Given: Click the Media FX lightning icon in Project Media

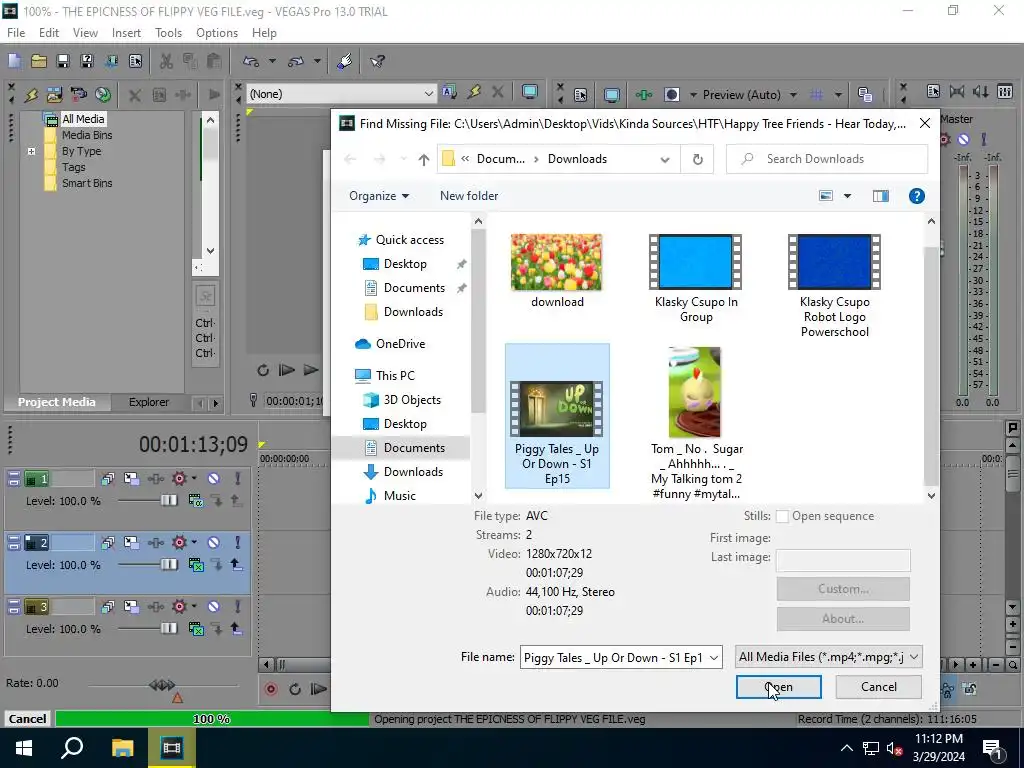Looking at the screenshot, I should [31, 95].
